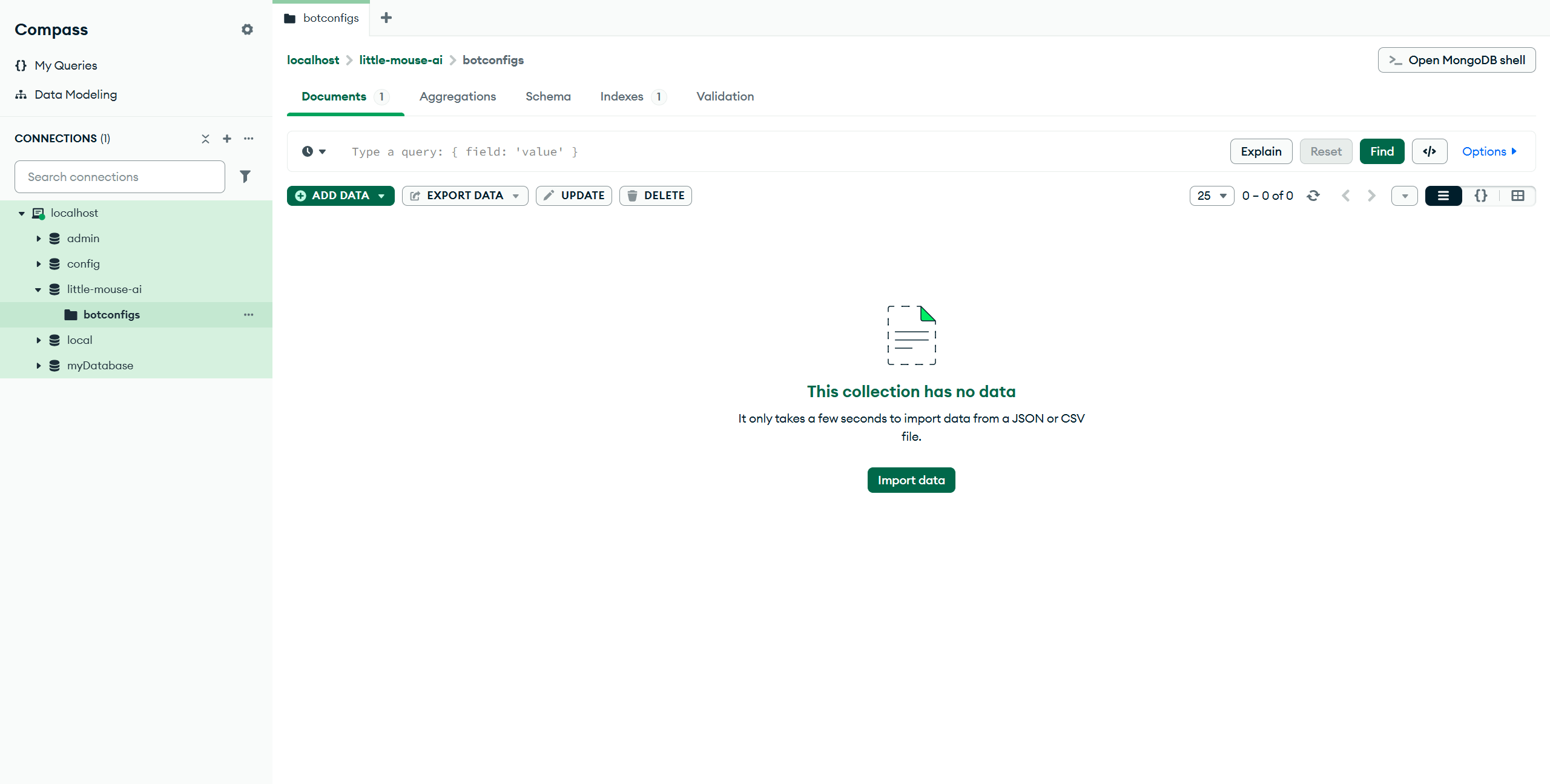Image resolution: width=1550 pixels, height=784 pixels.
Task: Switch to Documents tab
Action: [345, 97]
